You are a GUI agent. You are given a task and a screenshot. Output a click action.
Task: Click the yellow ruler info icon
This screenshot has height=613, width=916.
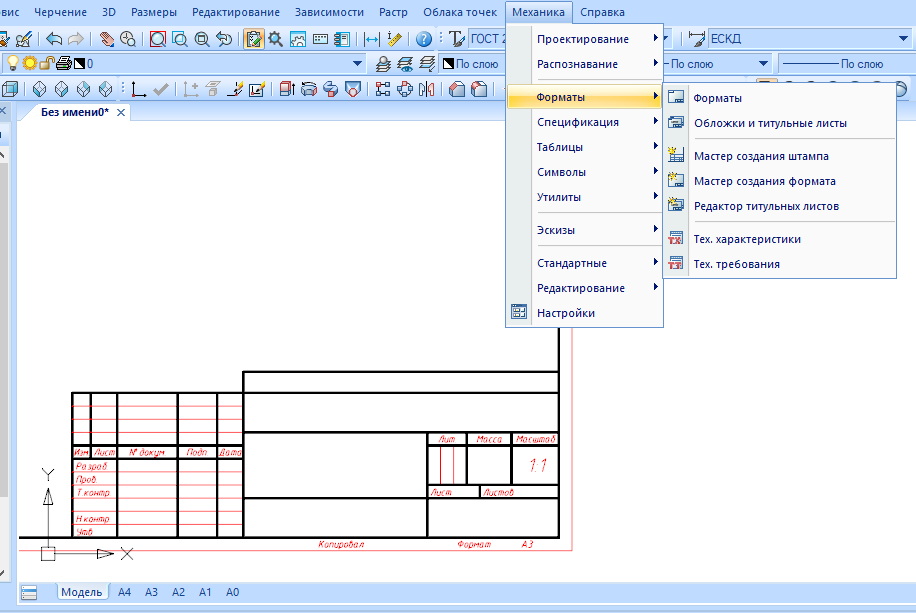[394, 39]
